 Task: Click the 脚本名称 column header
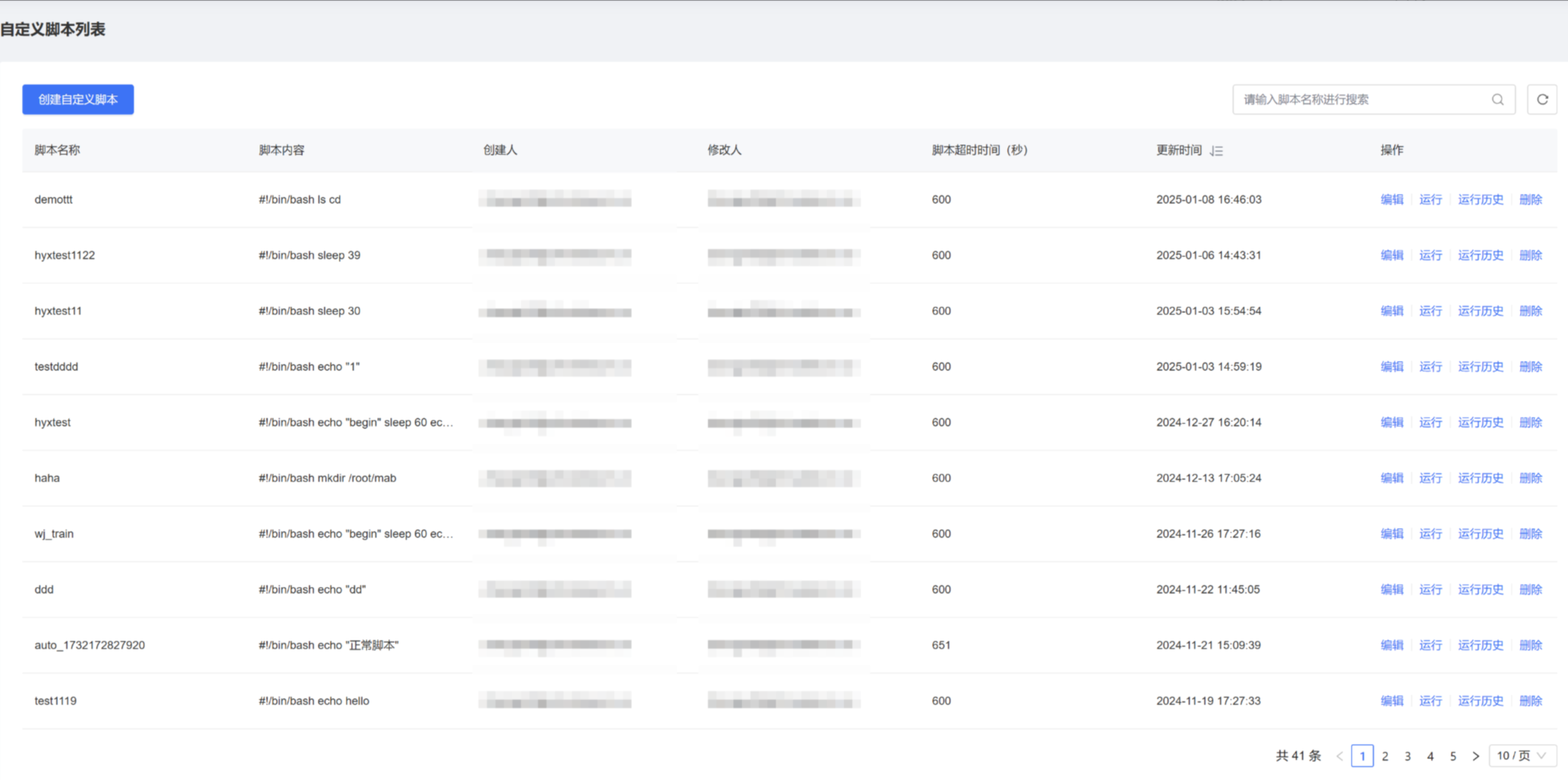pyautogui.click(x=57, y=150)
